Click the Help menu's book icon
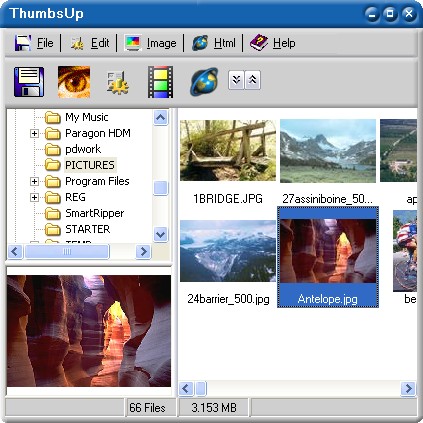Screen dimensions: 423x423 [x=259, y=43]
